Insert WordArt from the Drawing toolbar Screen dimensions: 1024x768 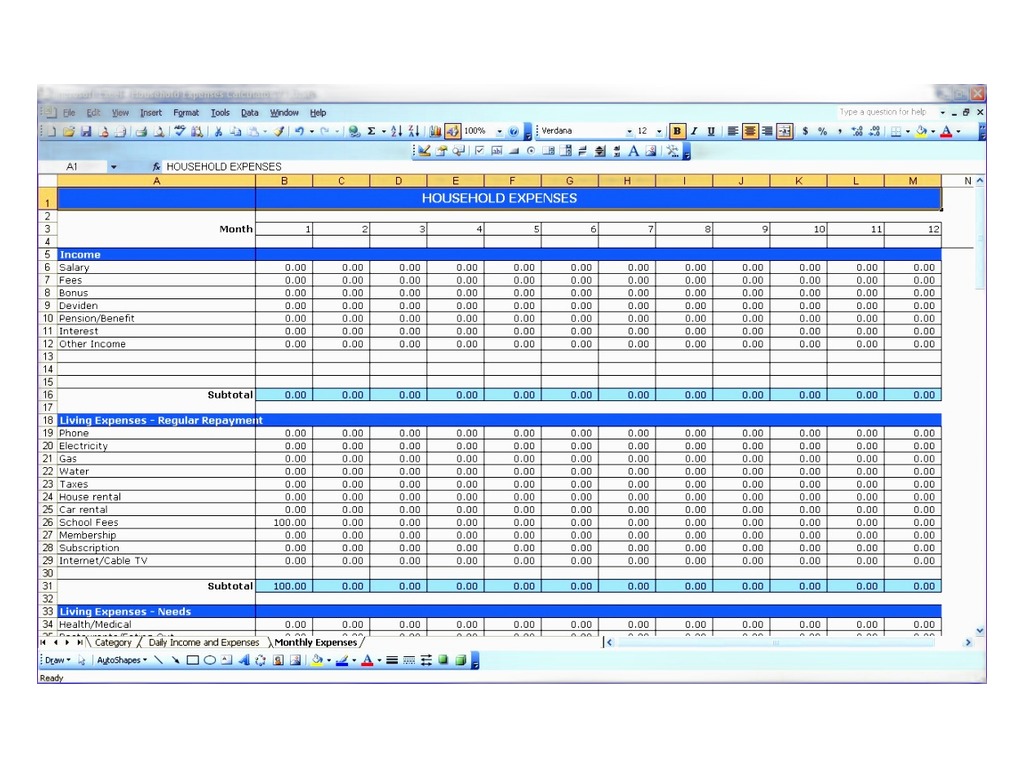[x=244, y=660]
